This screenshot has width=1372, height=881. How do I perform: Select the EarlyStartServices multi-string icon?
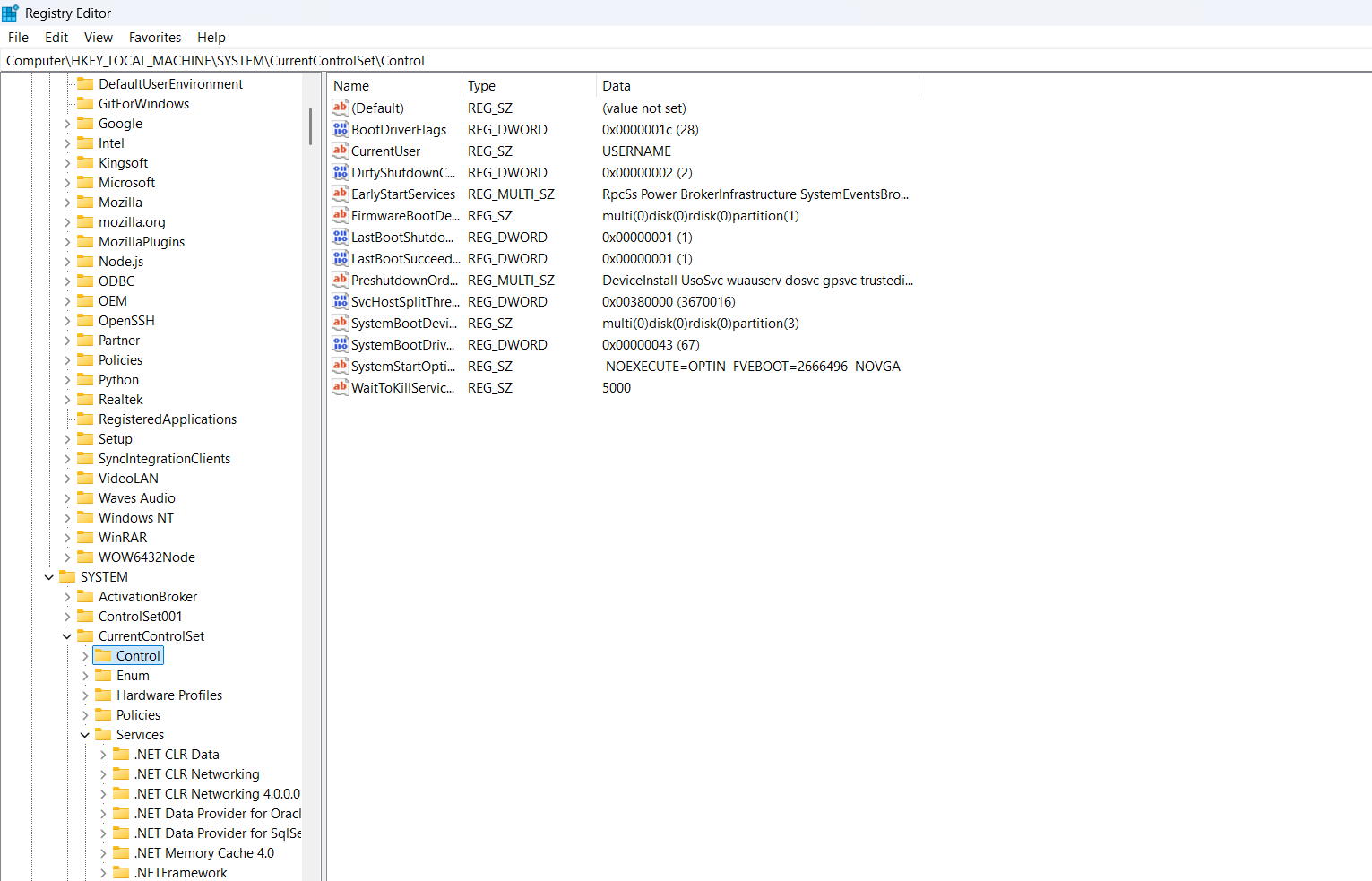[x=341, y=194]
